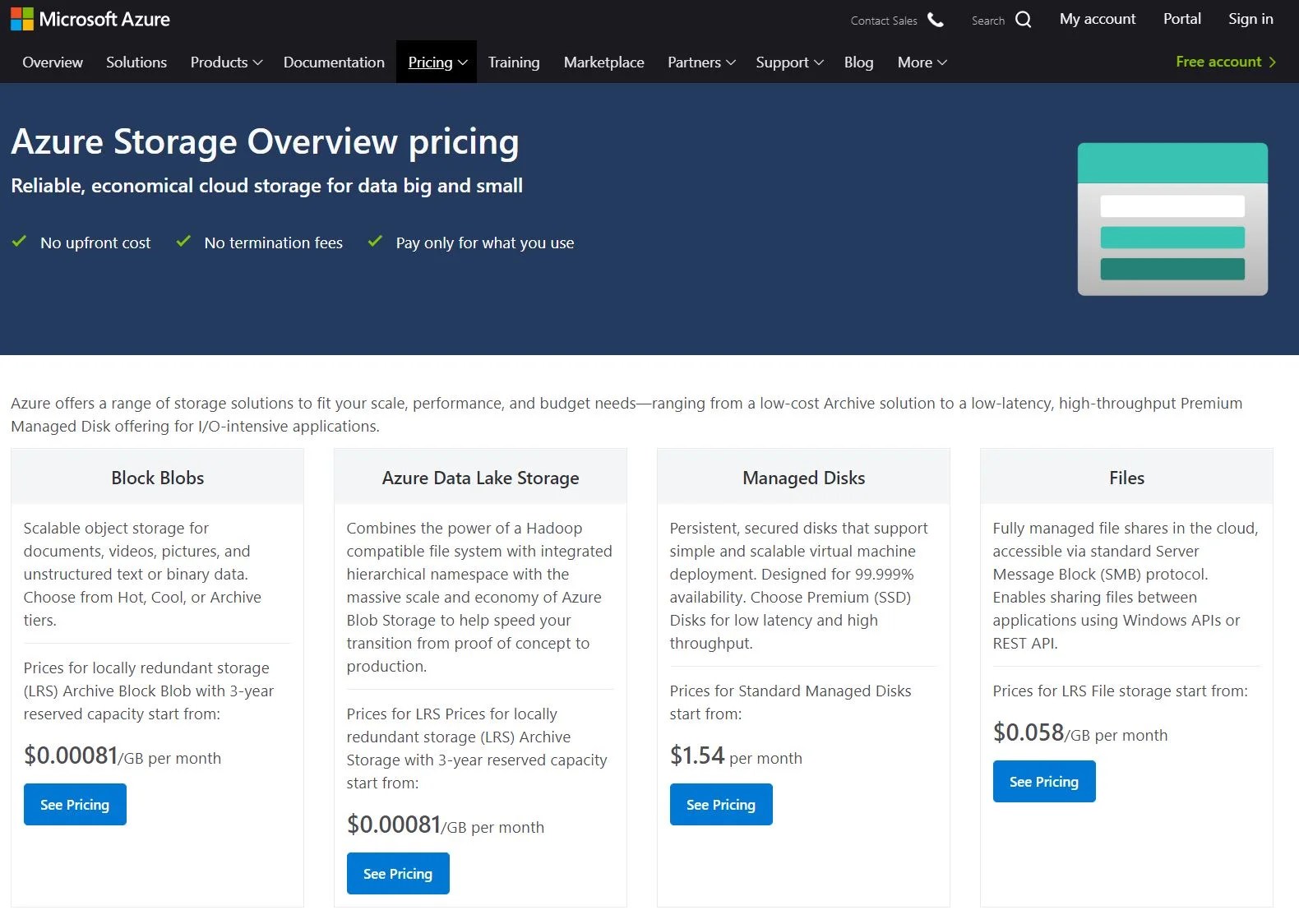Click the Managed Disks card heading
Screen dimensions: 1299x924
(x=804, y=478)
